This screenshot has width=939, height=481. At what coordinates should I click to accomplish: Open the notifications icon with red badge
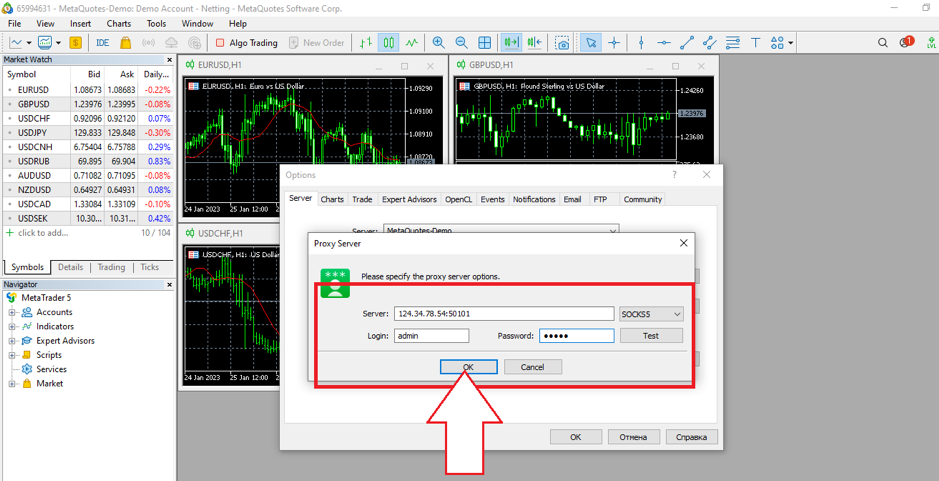pos(906,42)
